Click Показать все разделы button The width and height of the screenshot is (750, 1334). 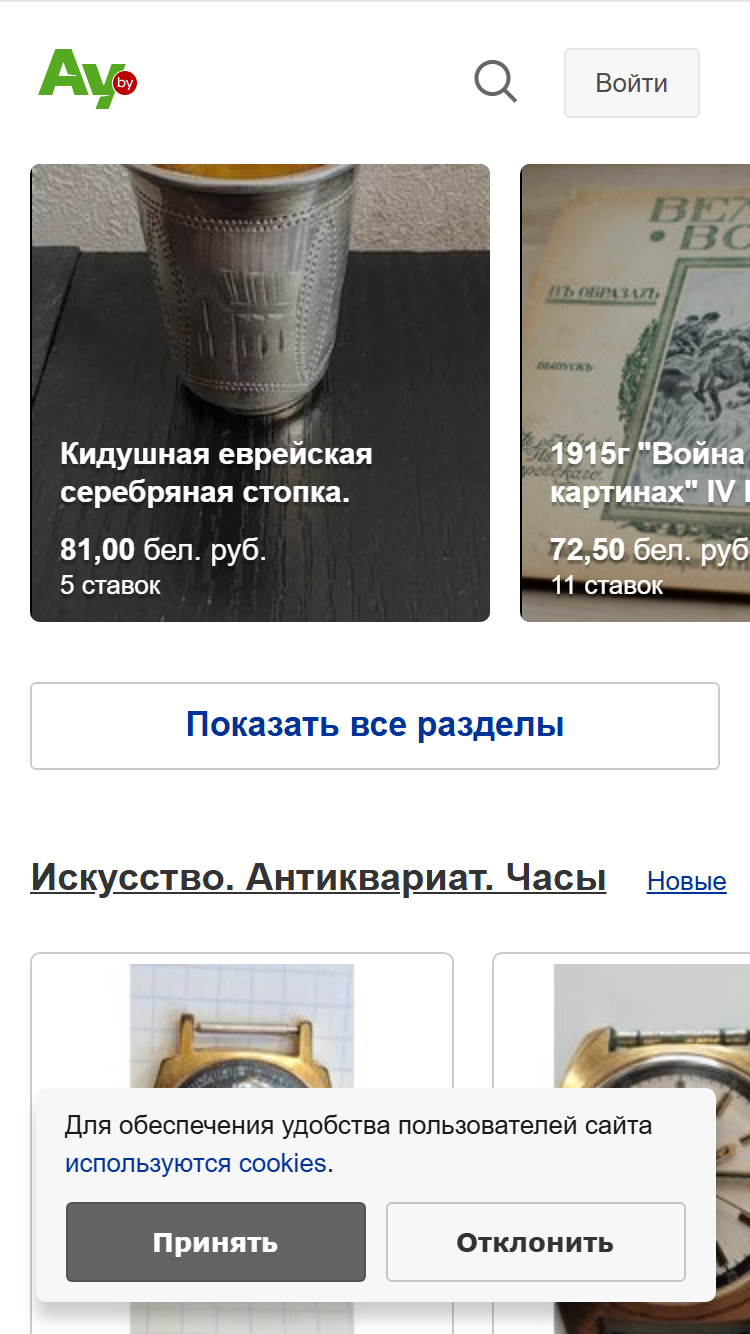click(375, 726)
